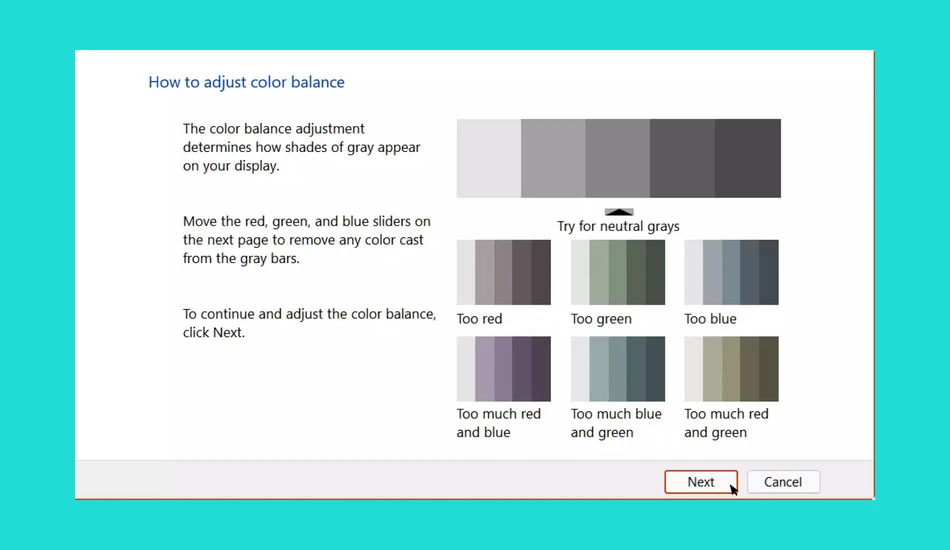
Task: Click the 'Too red' caption text
Action: pyautogui.click(x=479, y=319)
